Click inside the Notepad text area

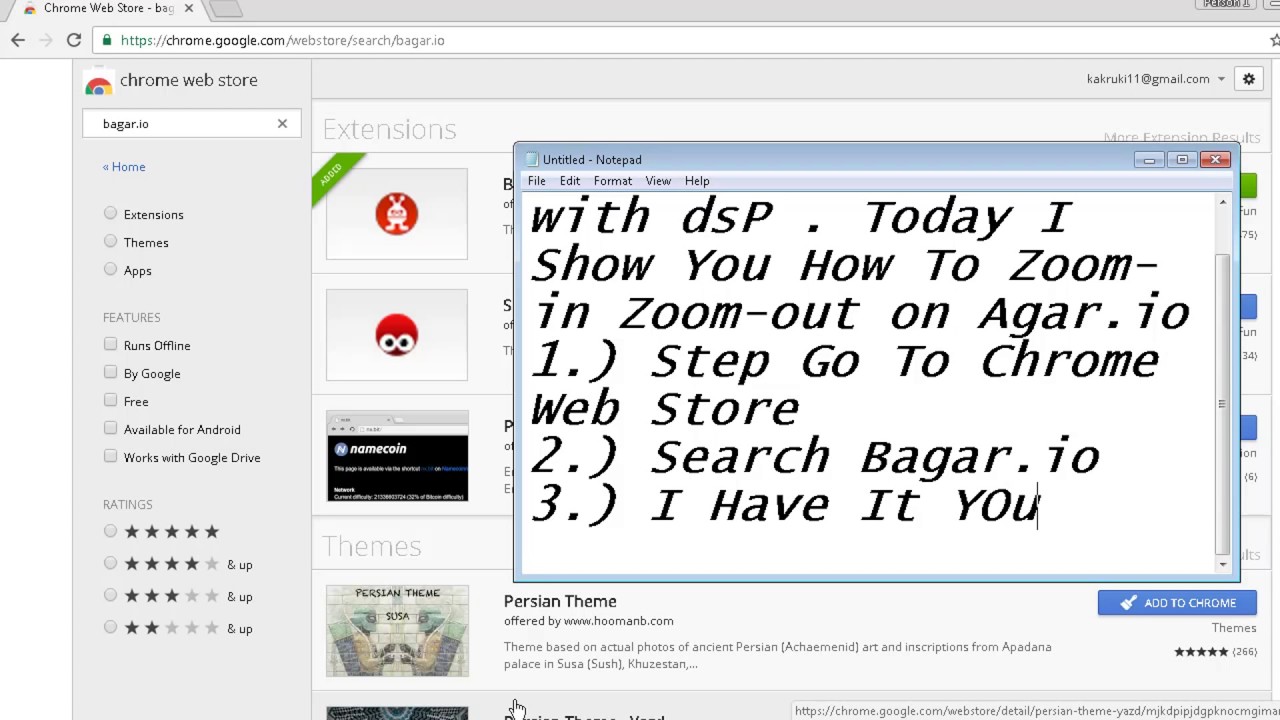(868, 383)
